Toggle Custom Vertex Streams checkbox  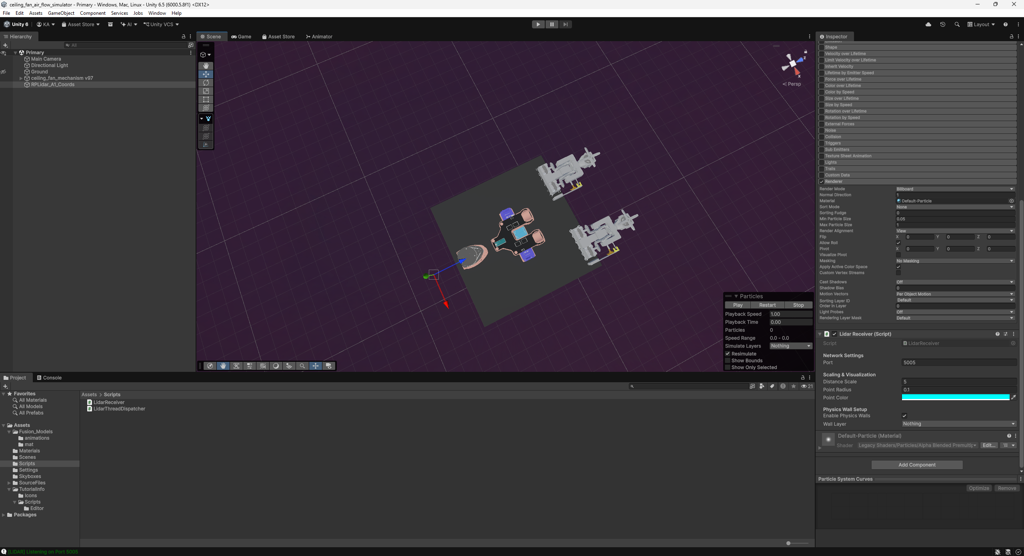(x=899, y=272)
